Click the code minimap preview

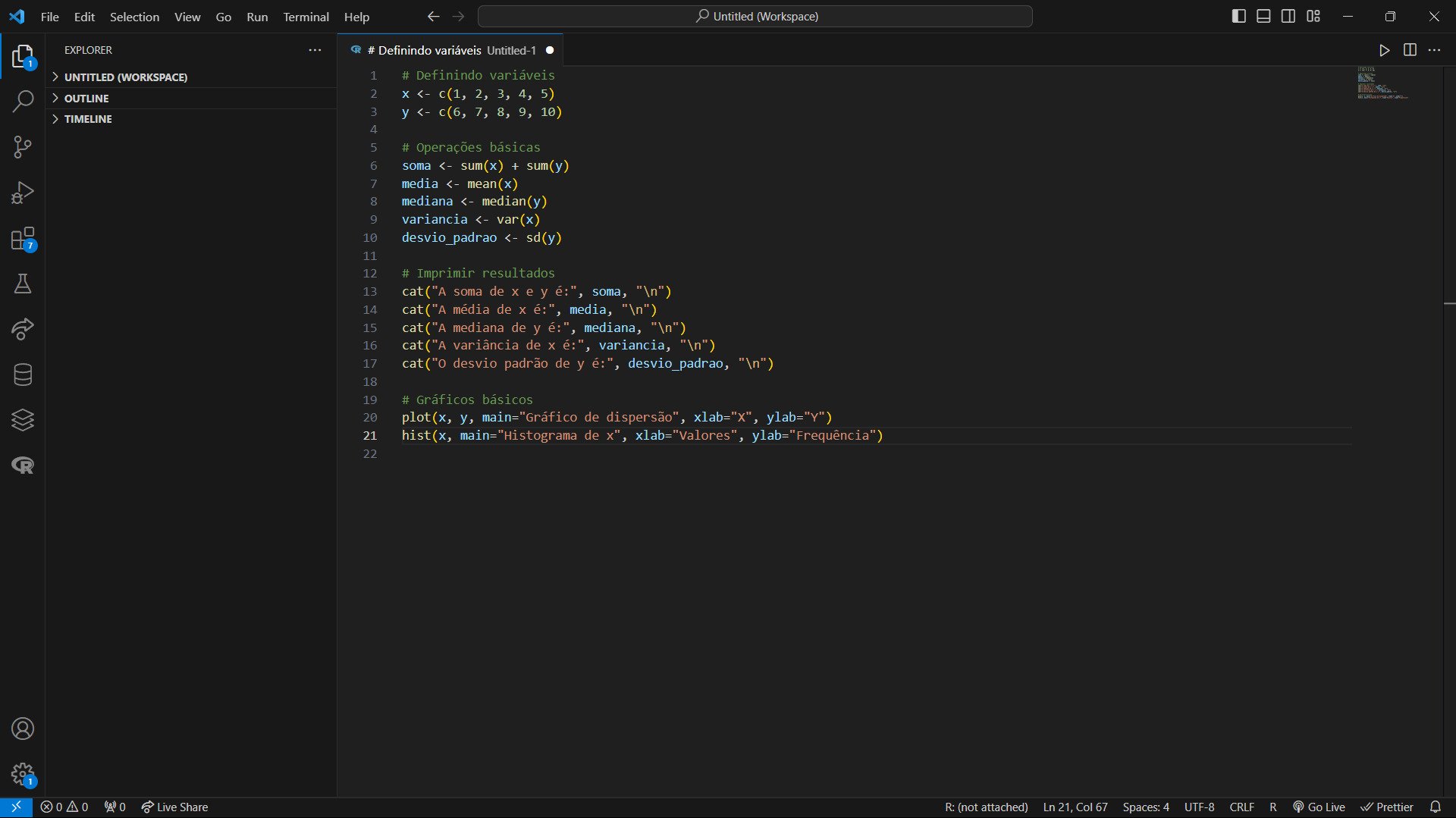point(1383,83)
